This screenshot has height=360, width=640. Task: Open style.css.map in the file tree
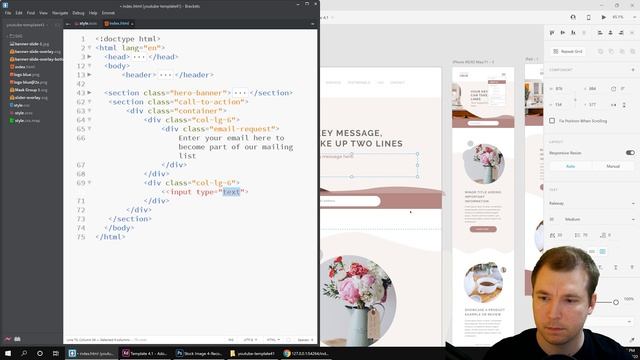click(25, 121)
